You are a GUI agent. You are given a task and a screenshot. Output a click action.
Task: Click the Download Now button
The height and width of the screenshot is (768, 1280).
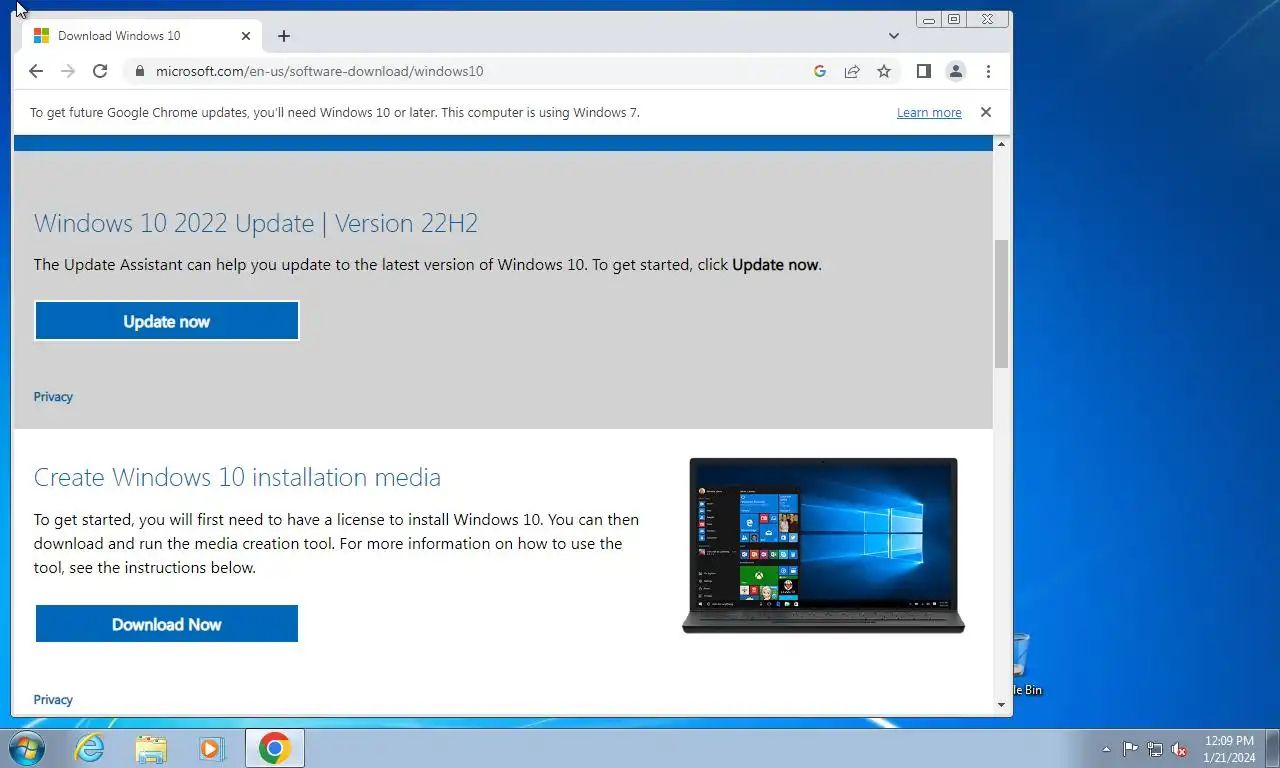[167, 624]
